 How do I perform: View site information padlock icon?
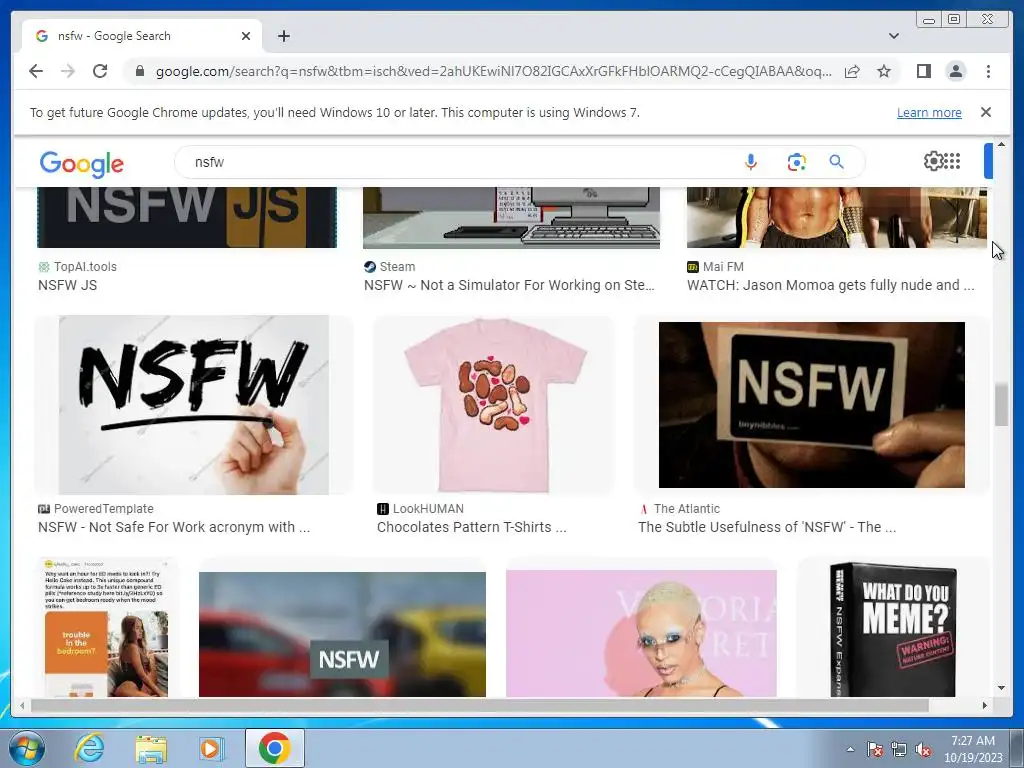[139, 71]
